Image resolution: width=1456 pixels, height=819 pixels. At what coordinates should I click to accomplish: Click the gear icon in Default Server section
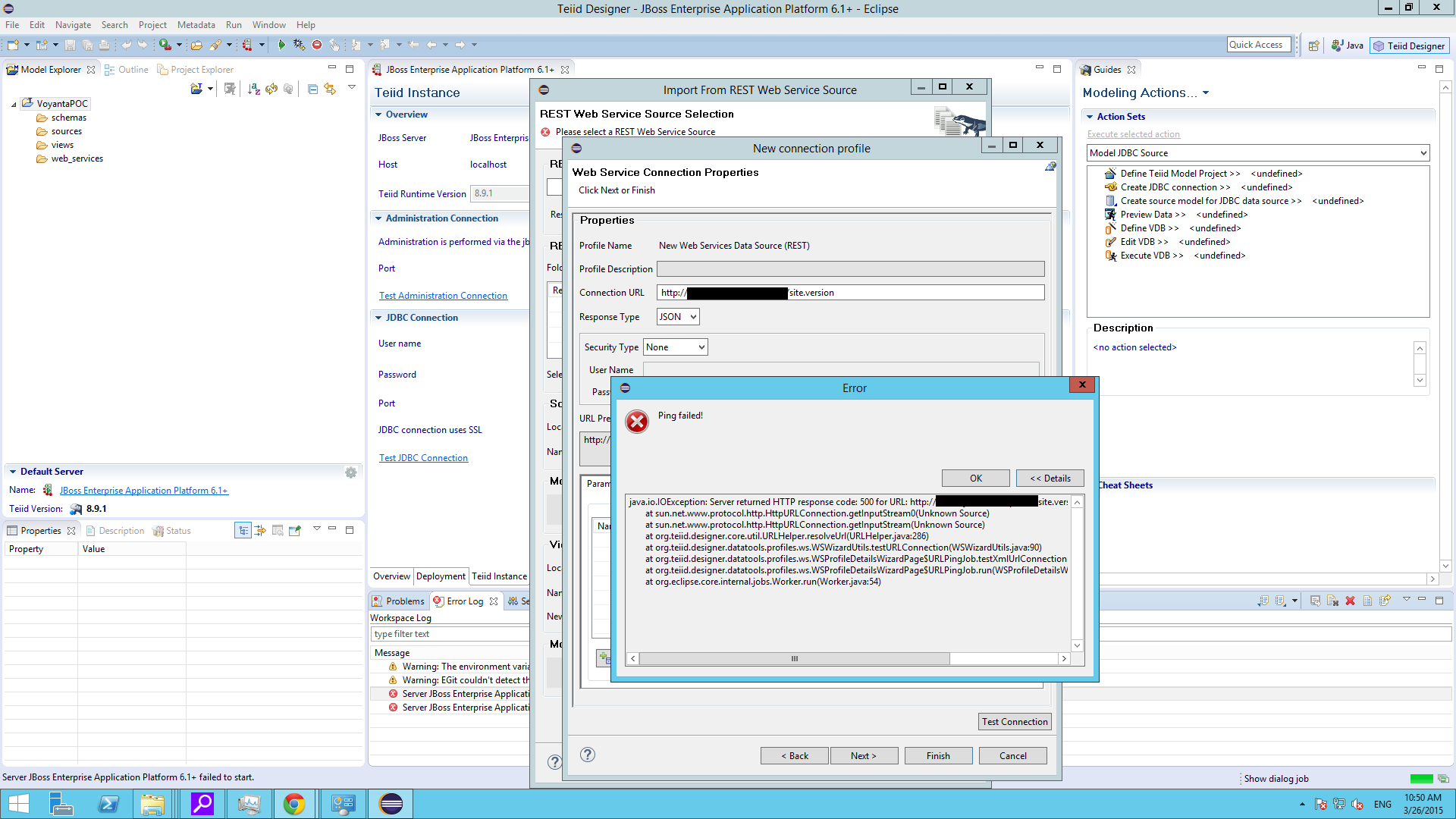(350, 472)
